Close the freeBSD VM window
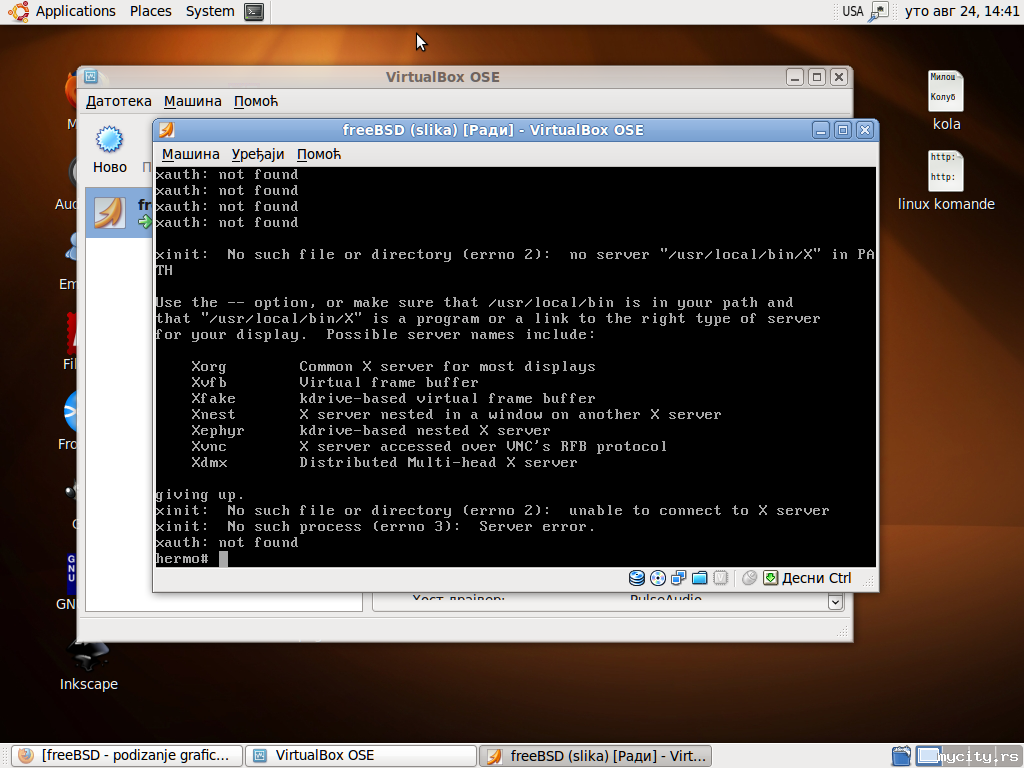 point(865,130)
